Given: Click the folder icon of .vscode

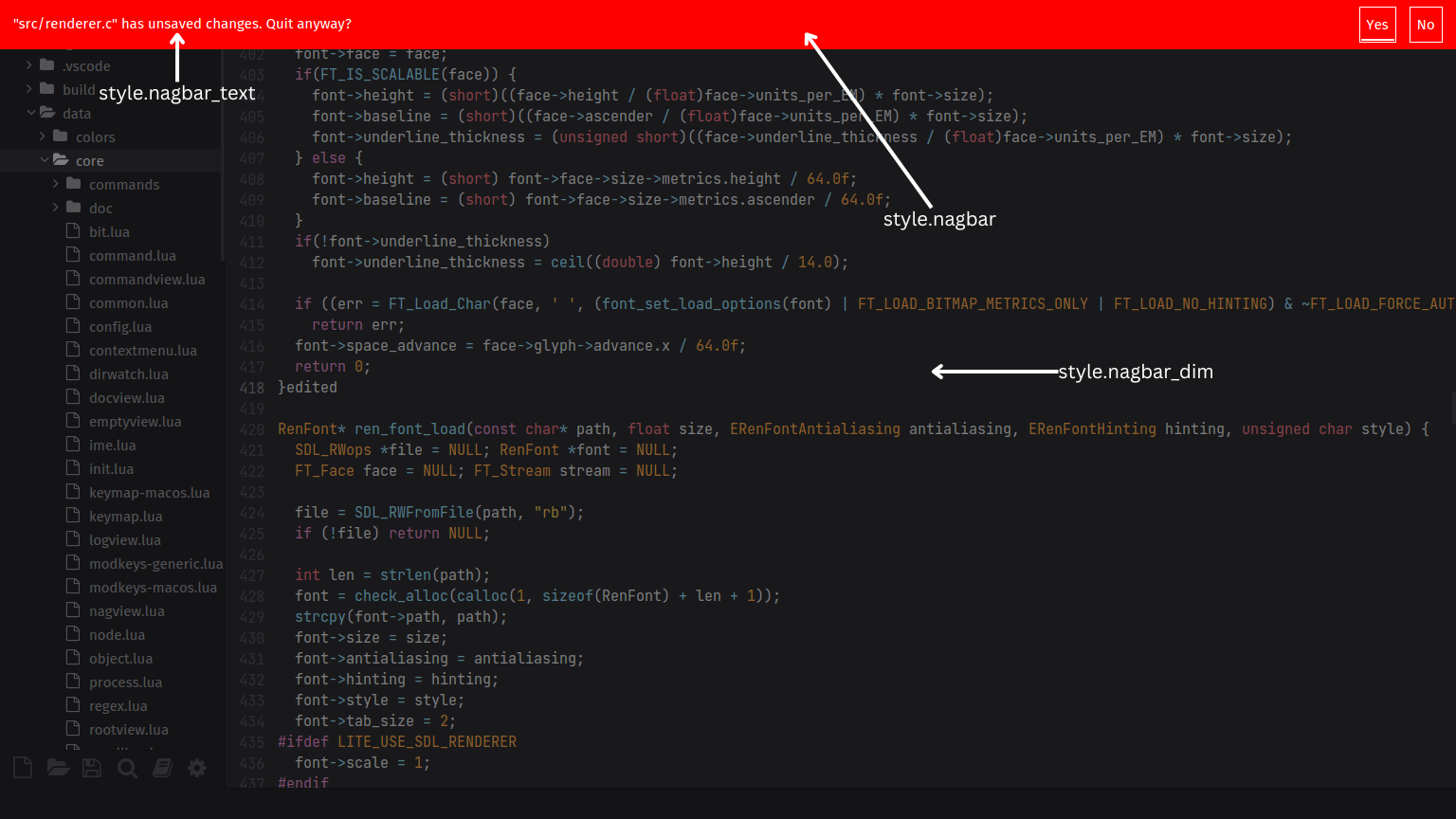Looking at the screenshot, I should click(x=46, y=65).
